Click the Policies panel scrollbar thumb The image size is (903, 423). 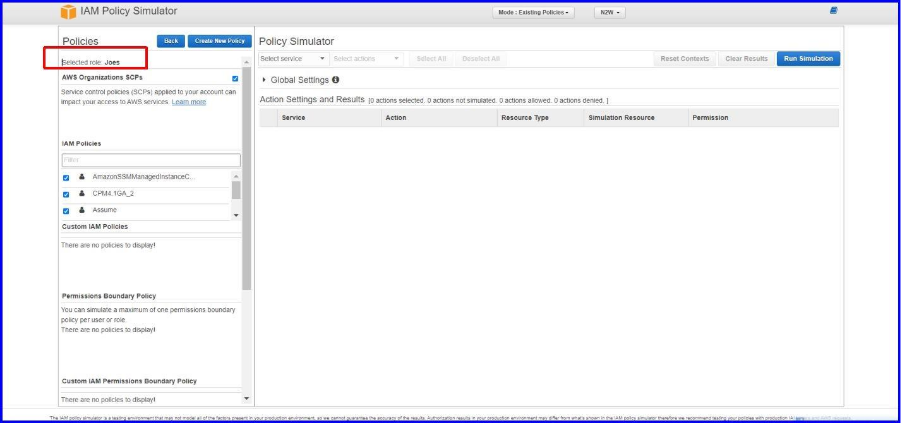[x=246, y=178]
